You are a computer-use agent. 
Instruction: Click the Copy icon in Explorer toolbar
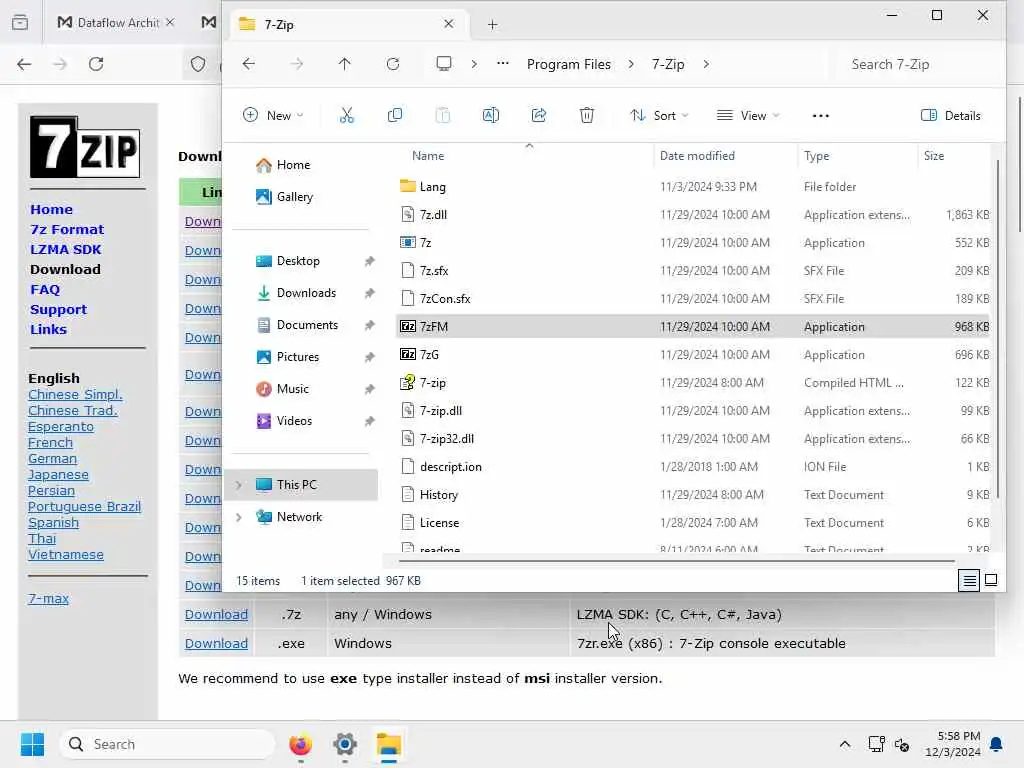pyautogui.click(x=394, y=116)
